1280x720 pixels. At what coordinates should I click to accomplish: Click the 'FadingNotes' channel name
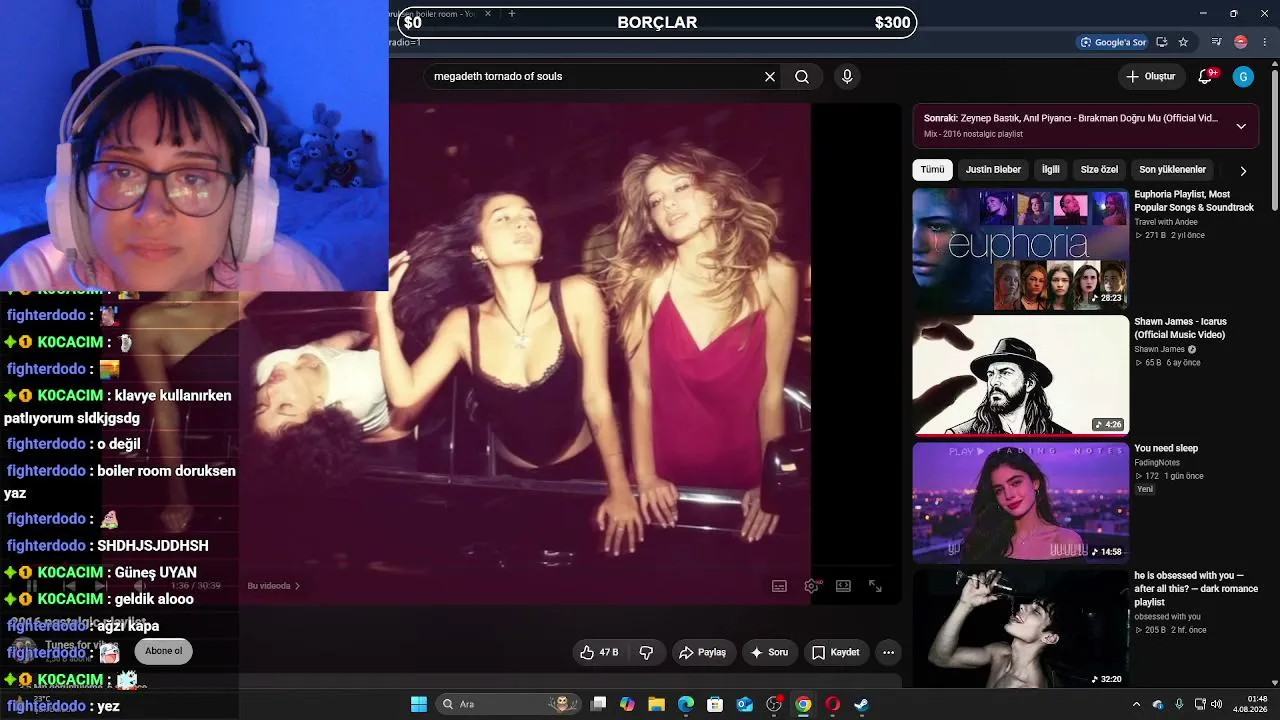pos(1157,463)
